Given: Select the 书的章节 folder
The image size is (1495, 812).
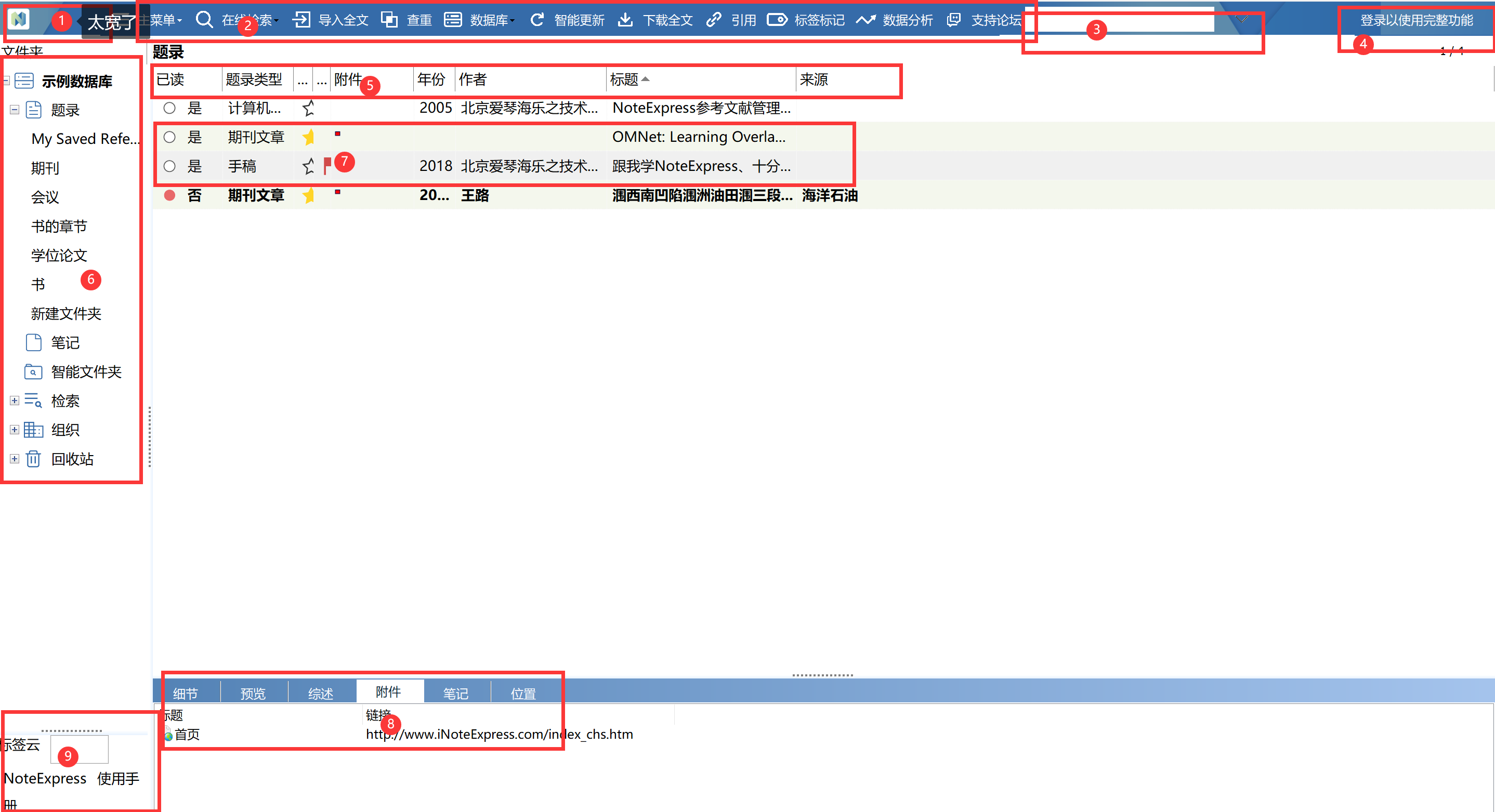Looking at the screenshot, I should (x=59, y=226).
